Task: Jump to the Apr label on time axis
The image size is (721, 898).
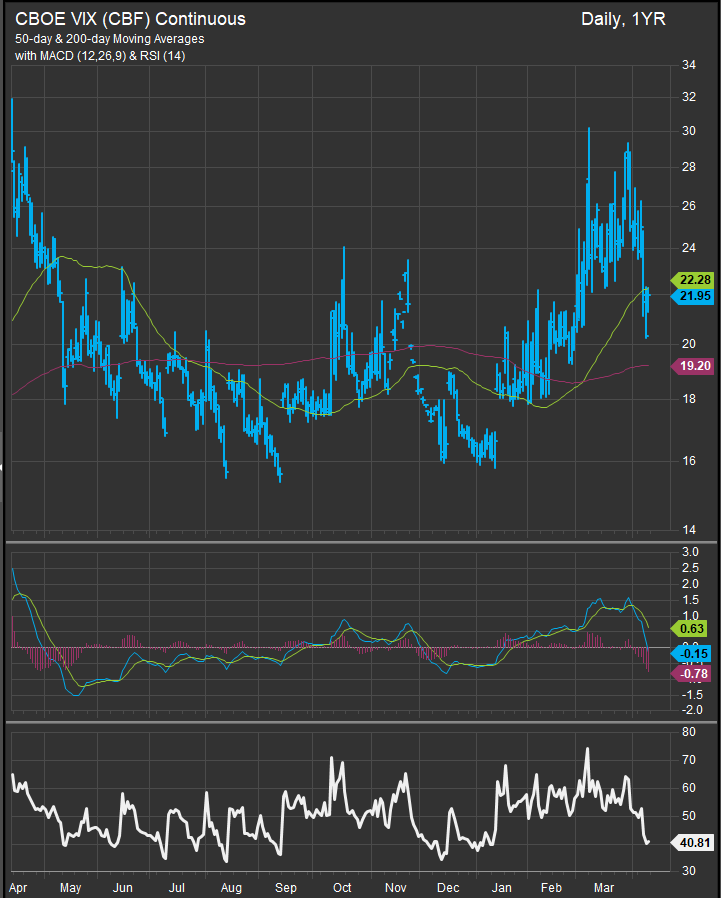Action: pos(18,886)
